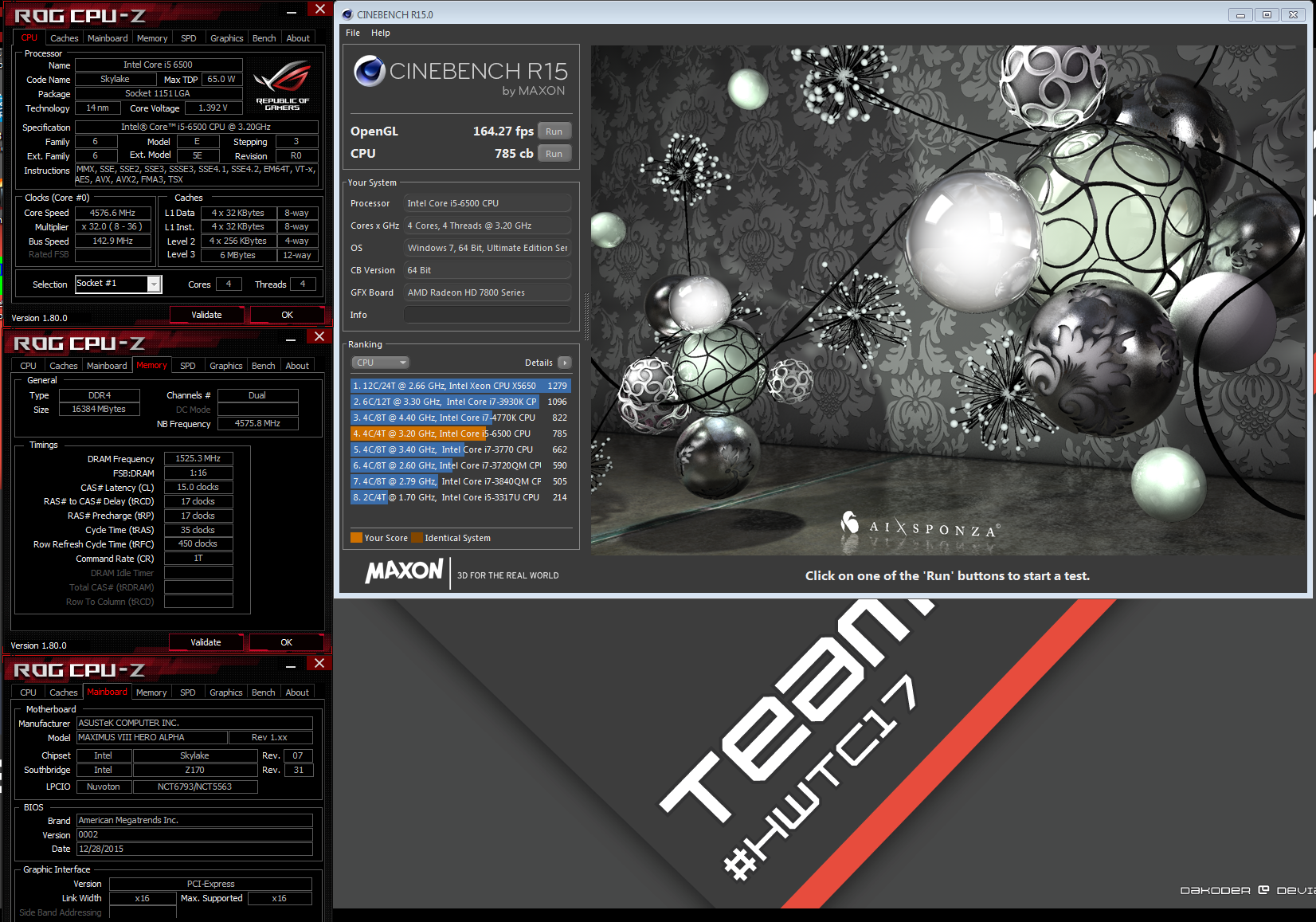Click the Identical System legend swatch
1316x922 pixels.
[417, 538]
